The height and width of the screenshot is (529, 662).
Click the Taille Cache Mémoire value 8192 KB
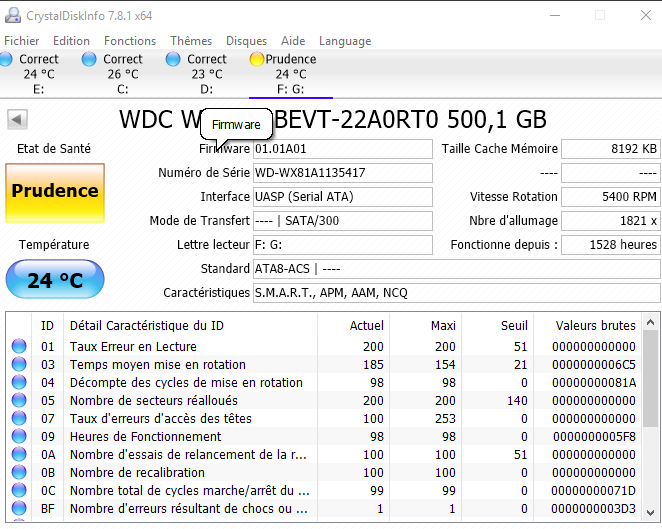(x=610, y=149)
